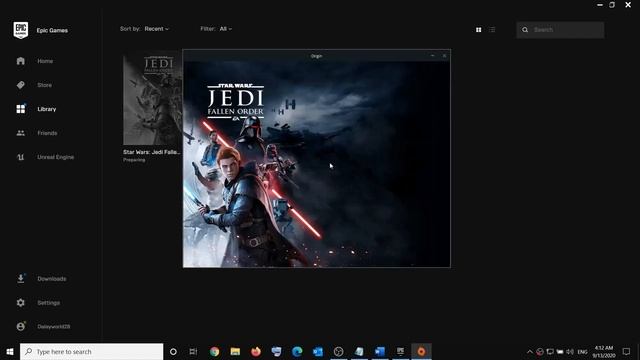Open OBS Studio from taskbar
This screenshot has height=360, width=640.
(x=338, y=351)
